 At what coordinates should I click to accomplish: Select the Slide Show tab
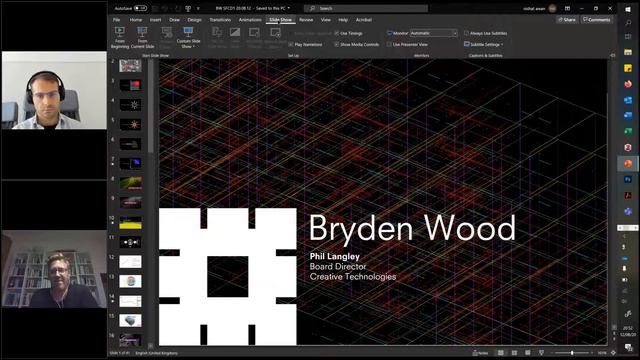(x=280, y=20)
